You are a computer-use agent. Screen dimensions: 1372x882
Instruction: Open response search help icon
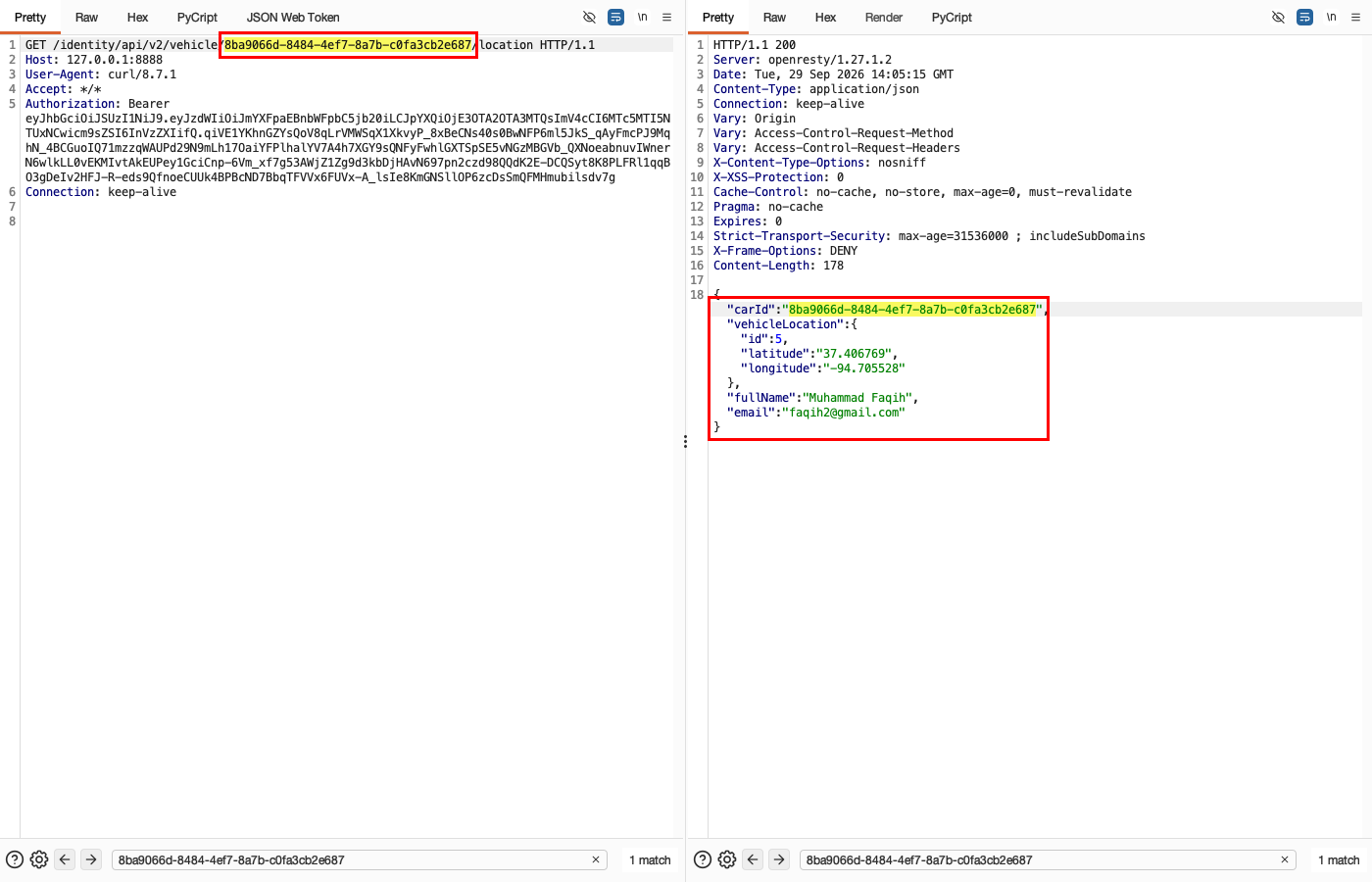[x=703, y=859]
